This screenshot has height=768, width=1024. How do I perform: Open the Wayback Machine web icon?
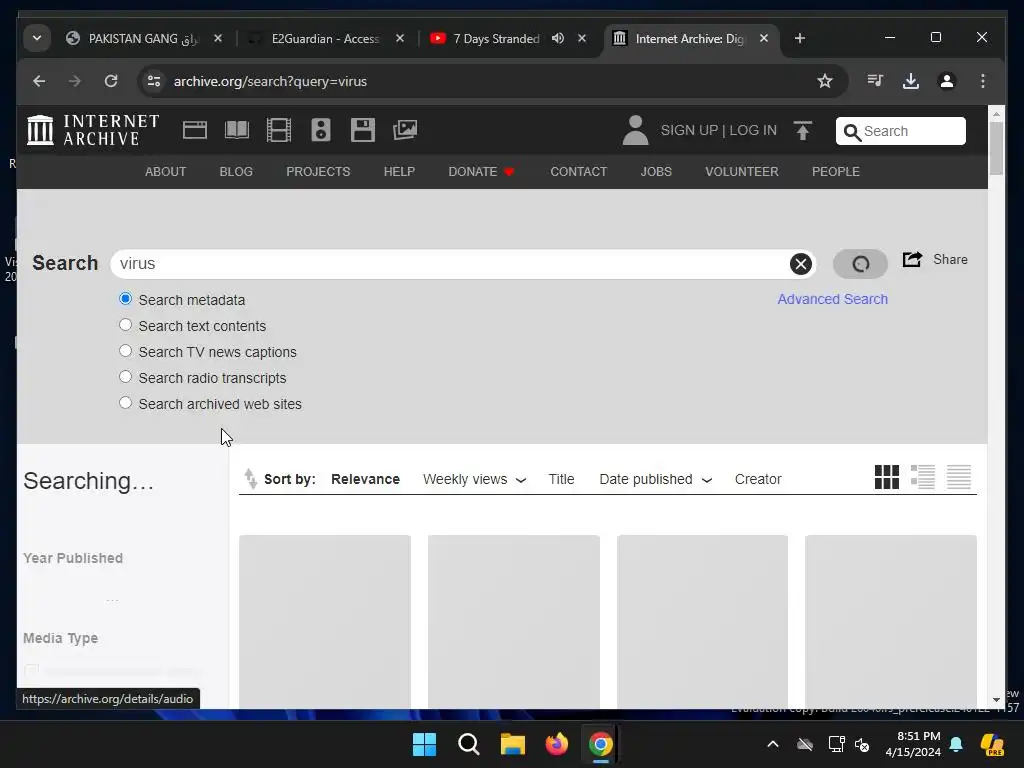(195, 130)
